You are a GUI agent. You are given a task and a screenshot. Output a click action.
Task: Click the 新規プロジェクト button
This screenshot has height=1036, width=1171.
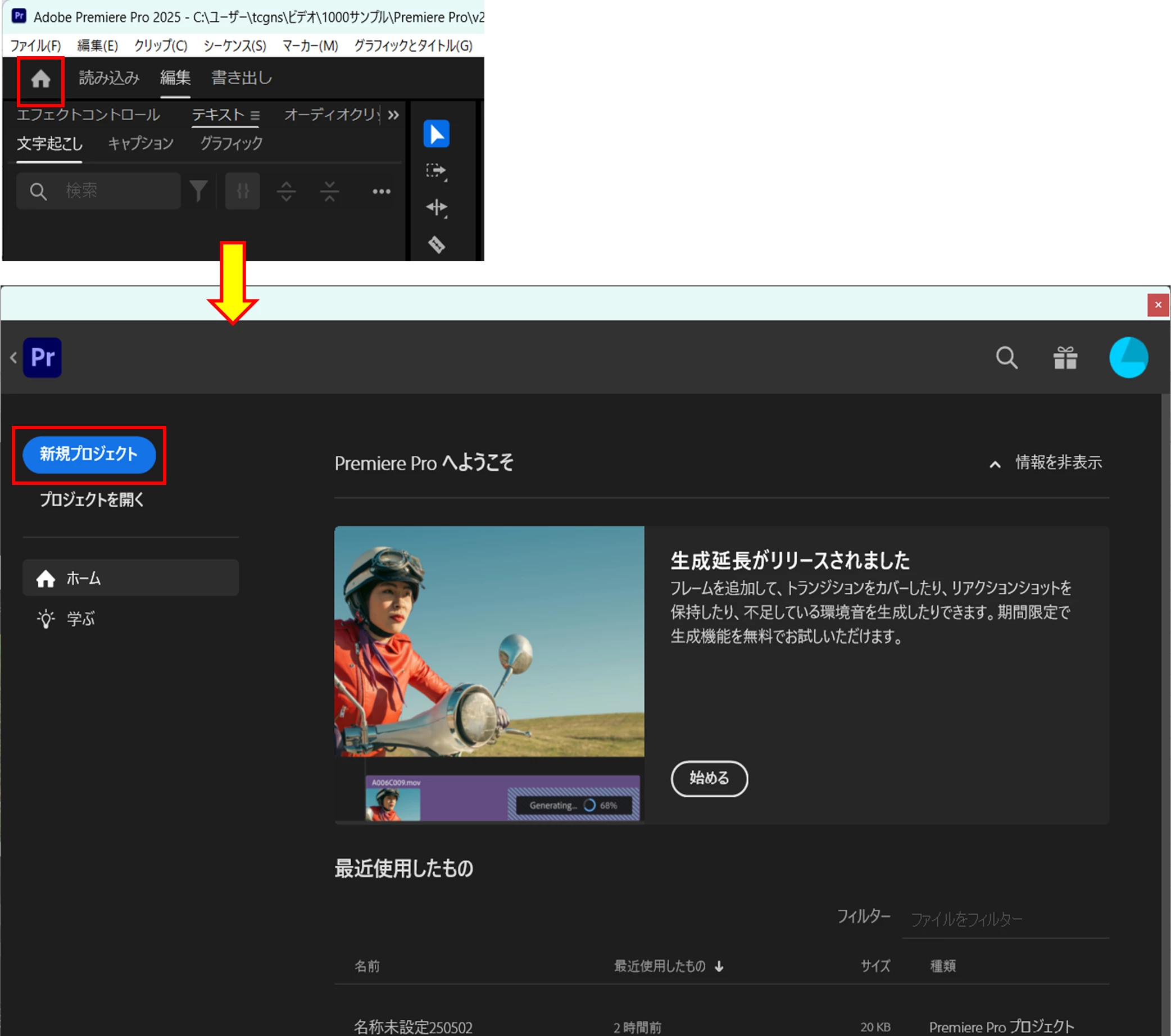pos(89,455)
